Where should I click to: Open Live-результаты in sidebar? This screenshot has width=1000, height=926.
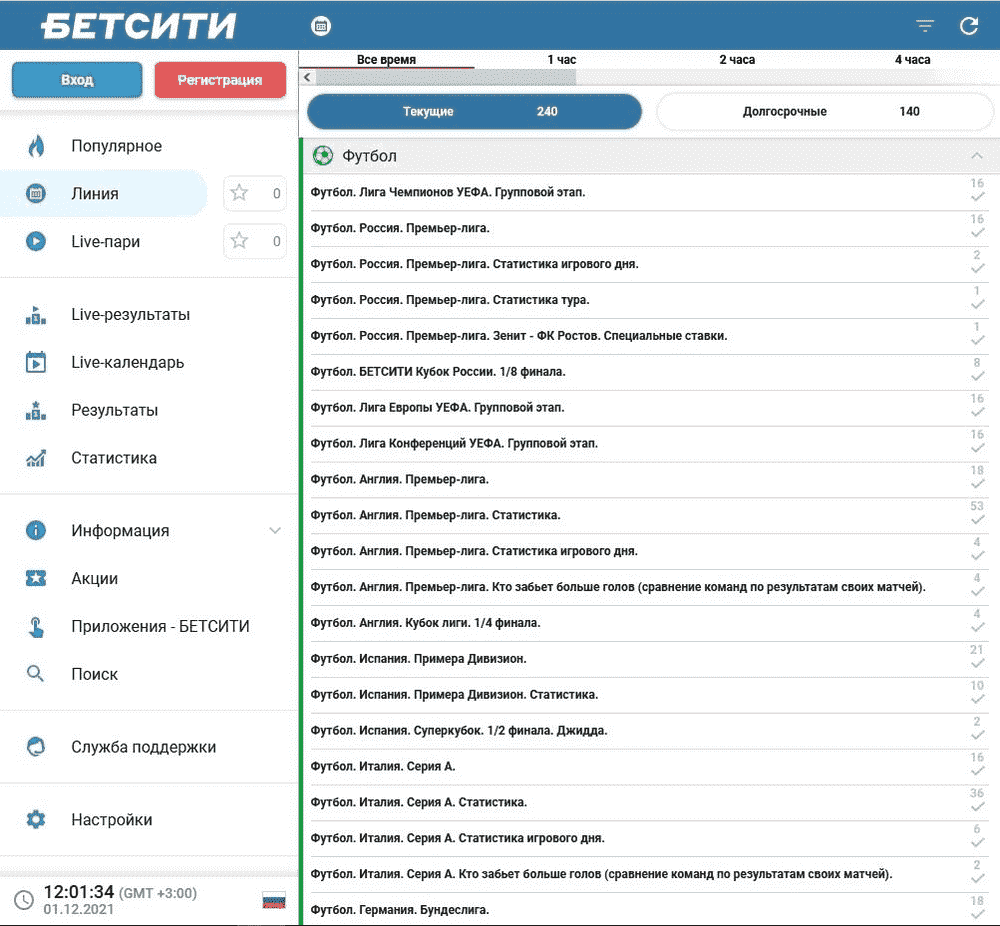130,314
